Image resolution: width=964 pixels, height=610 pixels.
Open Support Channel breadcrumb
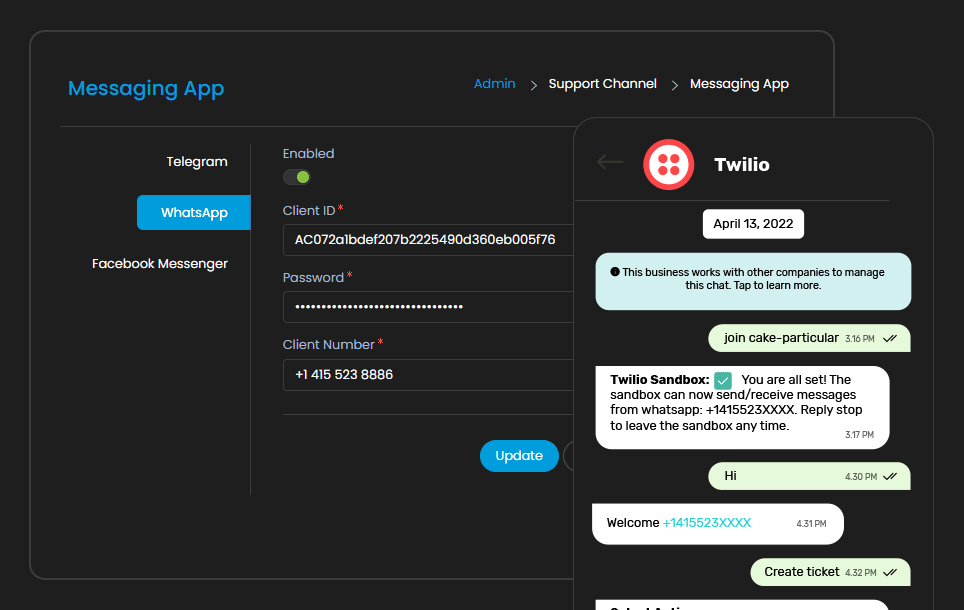click(x=602, y=84)
